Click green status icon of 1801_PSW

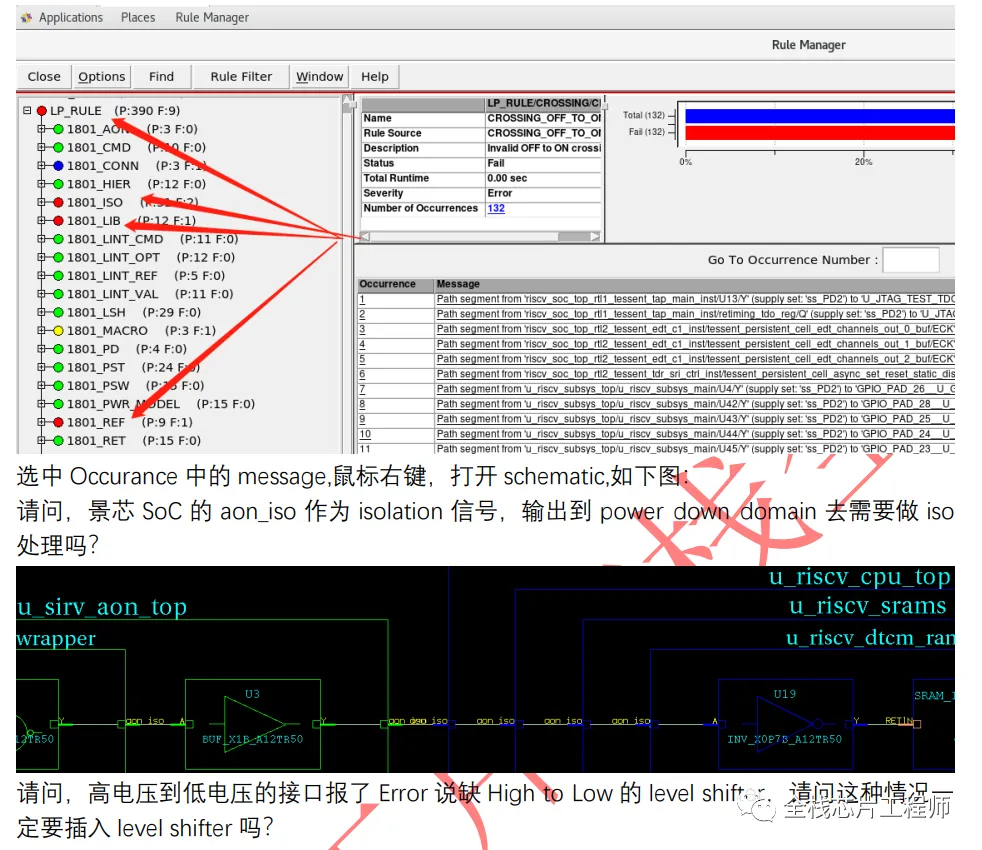[x=58, y=386]
